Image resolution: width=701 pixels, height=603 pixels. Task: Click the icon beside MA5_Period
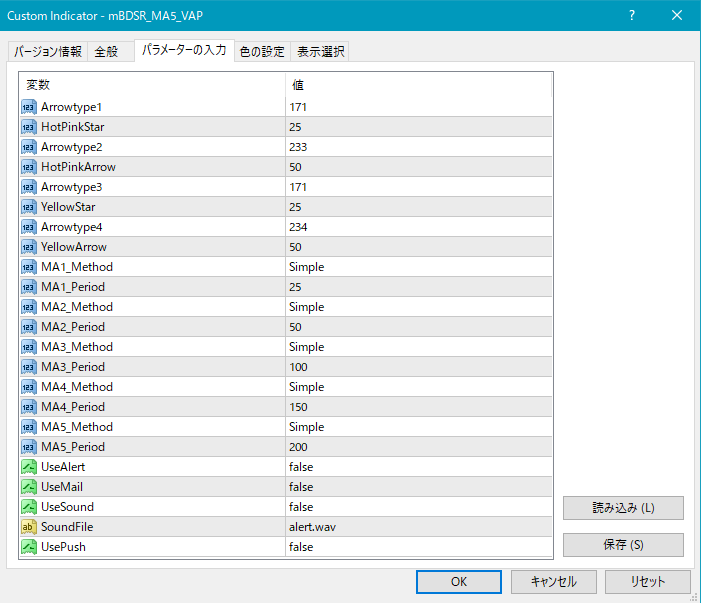(x=29, y=447)
